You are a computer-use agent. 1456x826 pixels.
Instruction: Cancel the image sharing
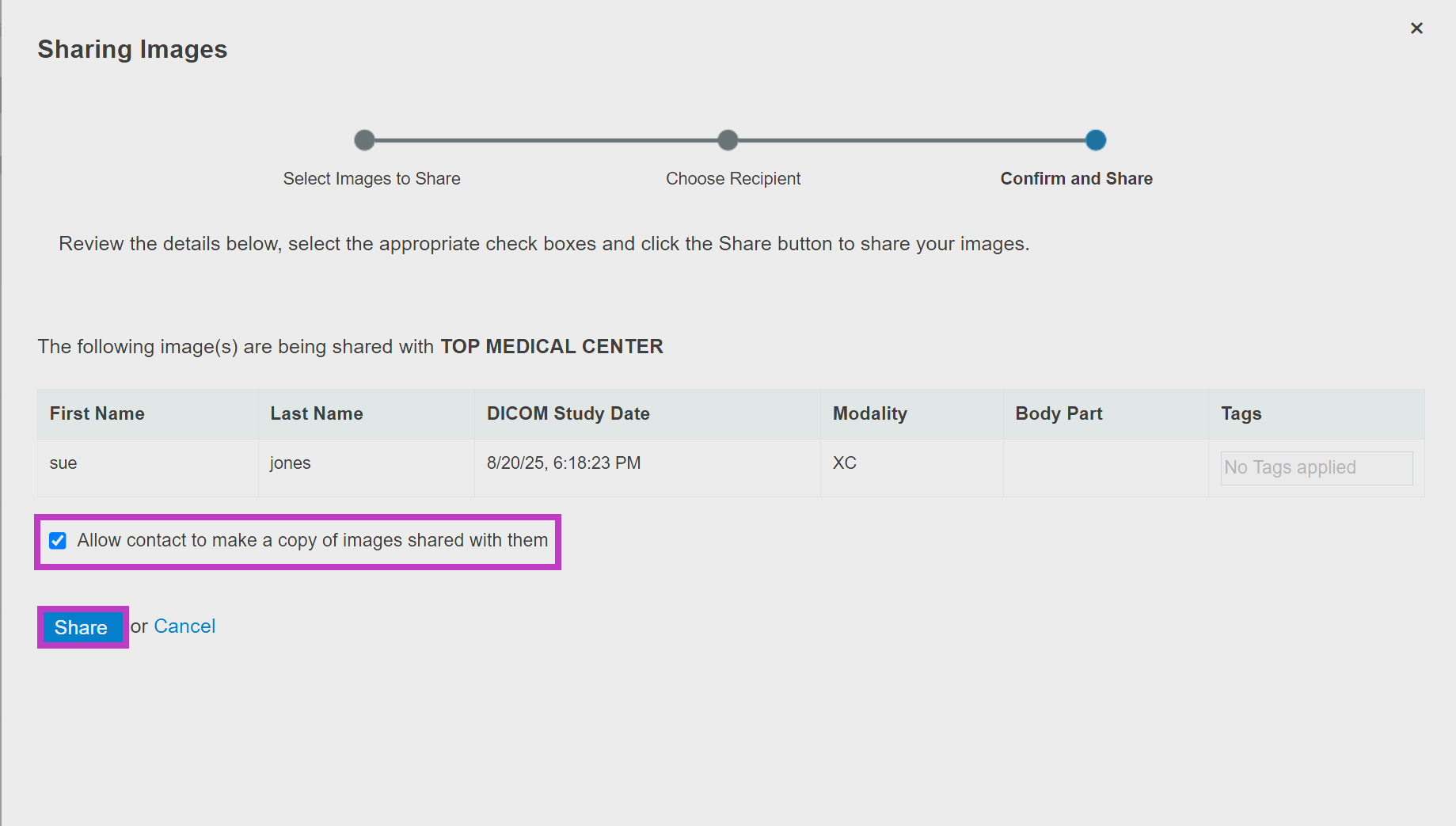(184, 626)
